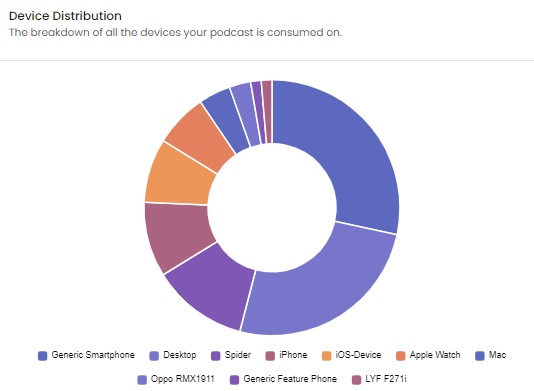Image resolution: width=534 pixels, height=391 pixels.
Task: Click the Device Distribution heading
Action: click(x=65, y=16)
